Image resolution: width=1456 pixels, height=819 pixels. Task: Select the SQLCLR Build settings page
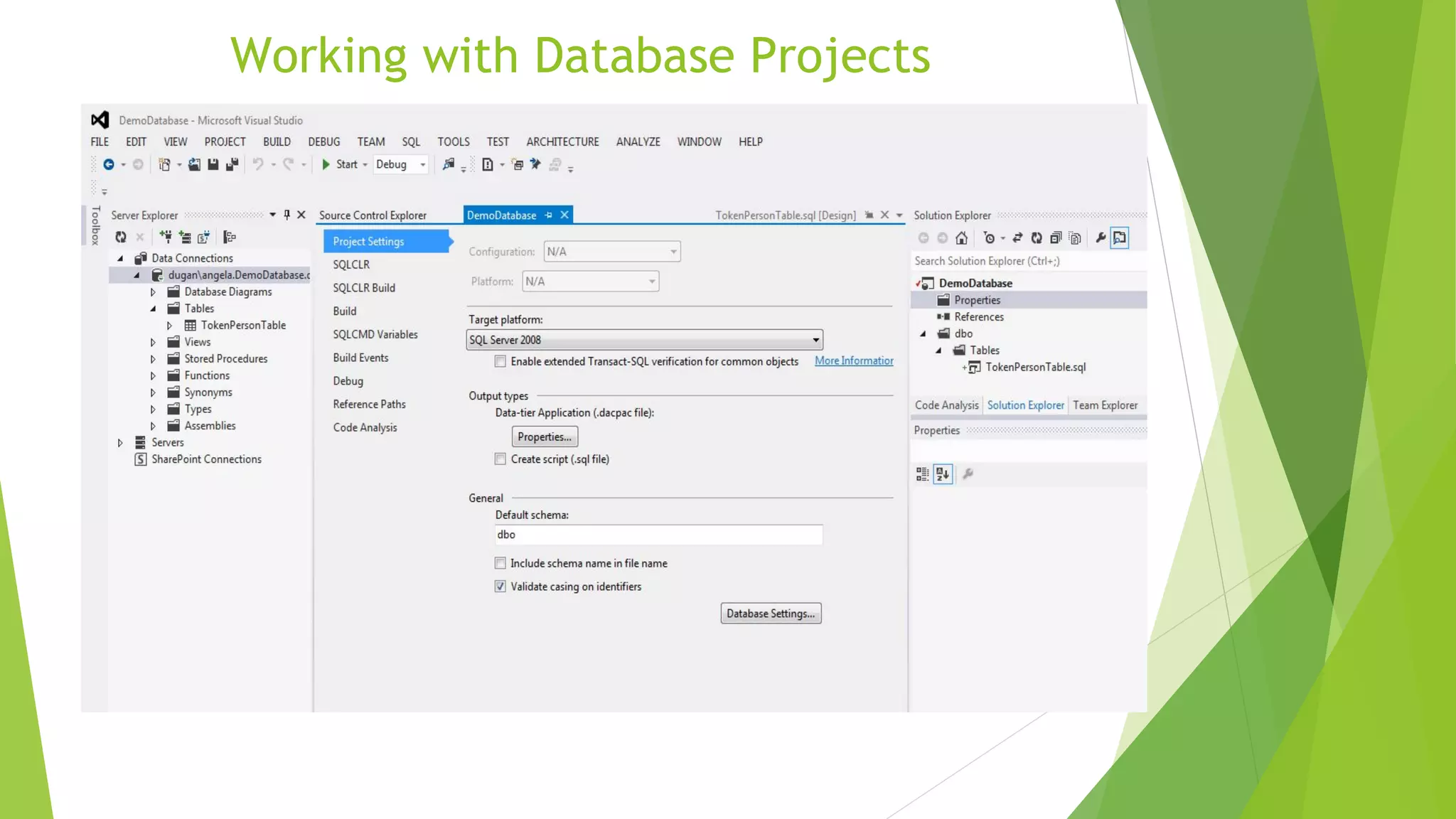(x=364, y=288)
